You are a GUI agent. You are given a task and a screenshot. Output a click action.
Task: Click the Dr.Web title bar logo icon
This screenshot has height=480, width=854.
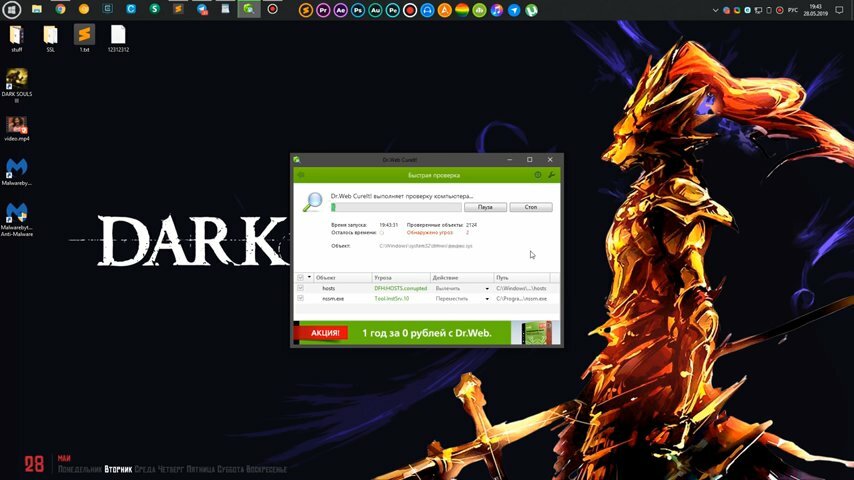(x=297, y=160)
